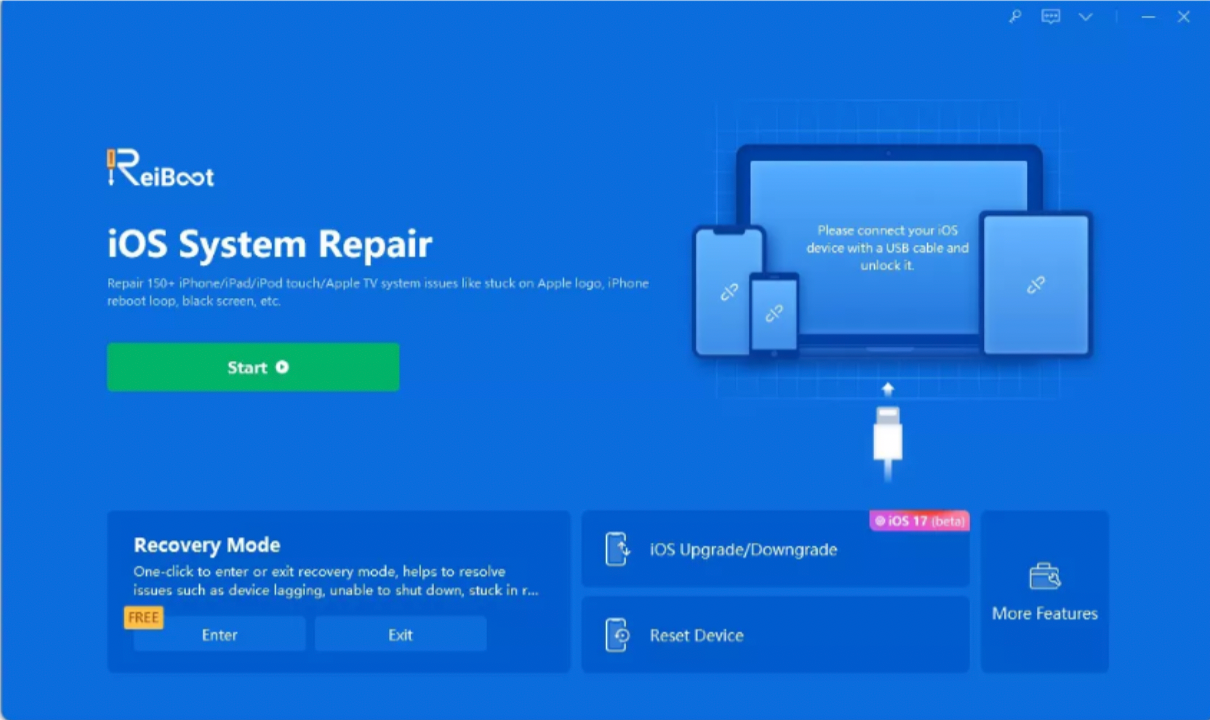Image resolution: width=1210 pixels, height=720 pixels.
Task: Click the link icon on the large phone
Action: coord(729,292)
